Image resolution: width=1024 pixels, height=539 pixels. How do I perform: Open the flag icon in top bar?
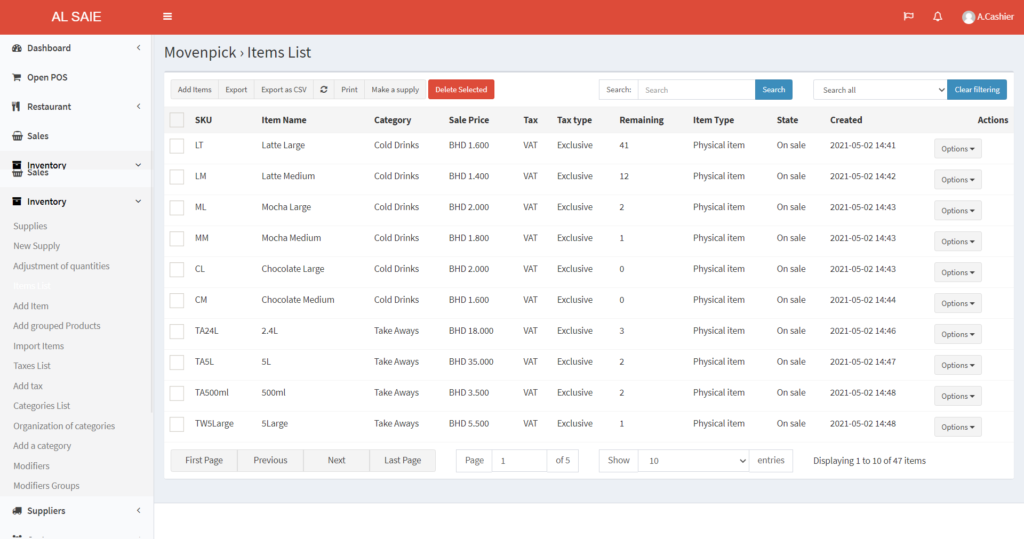point(908,17)
